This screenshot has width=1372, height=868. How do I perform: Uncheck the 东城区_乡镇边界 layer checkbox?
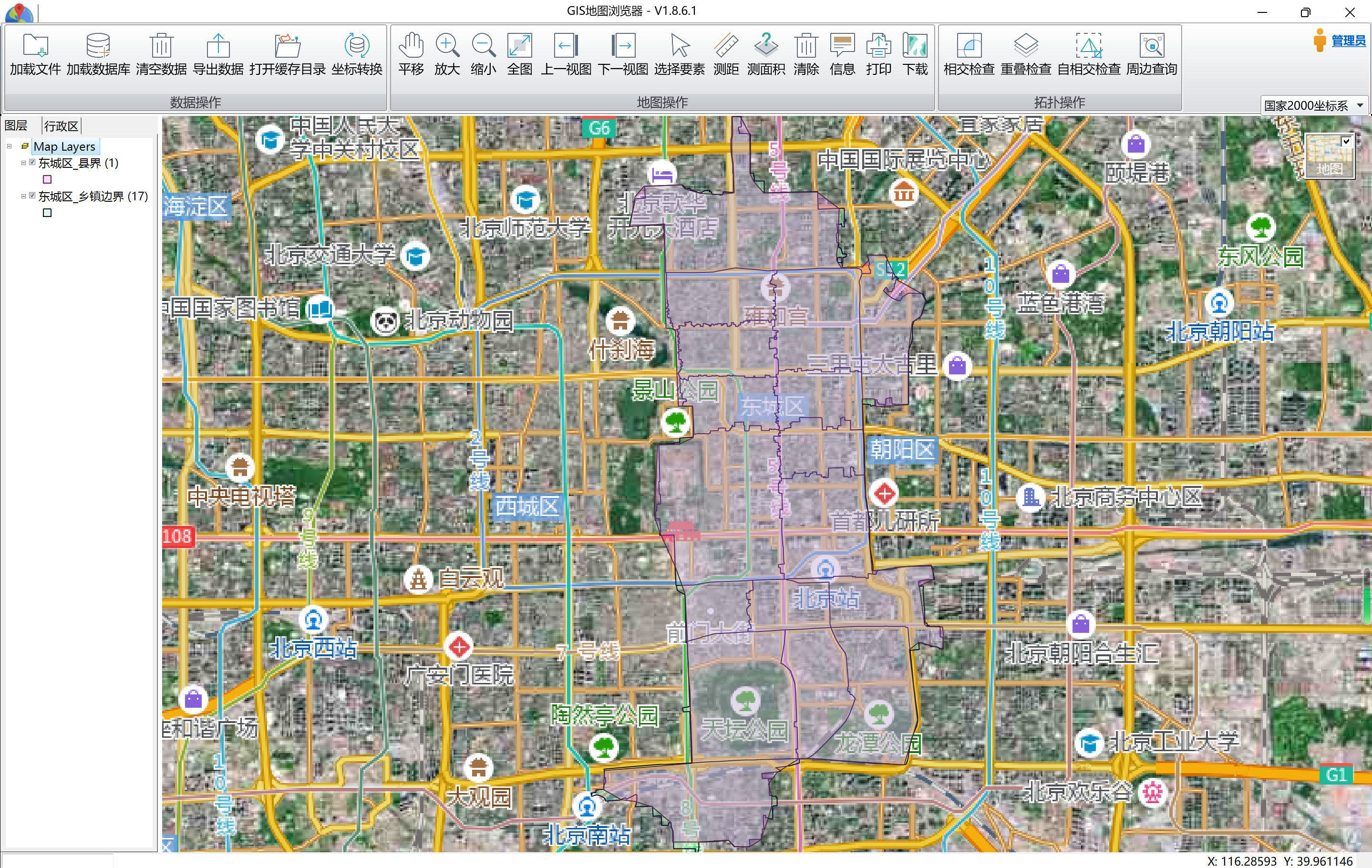coord(32,196)
